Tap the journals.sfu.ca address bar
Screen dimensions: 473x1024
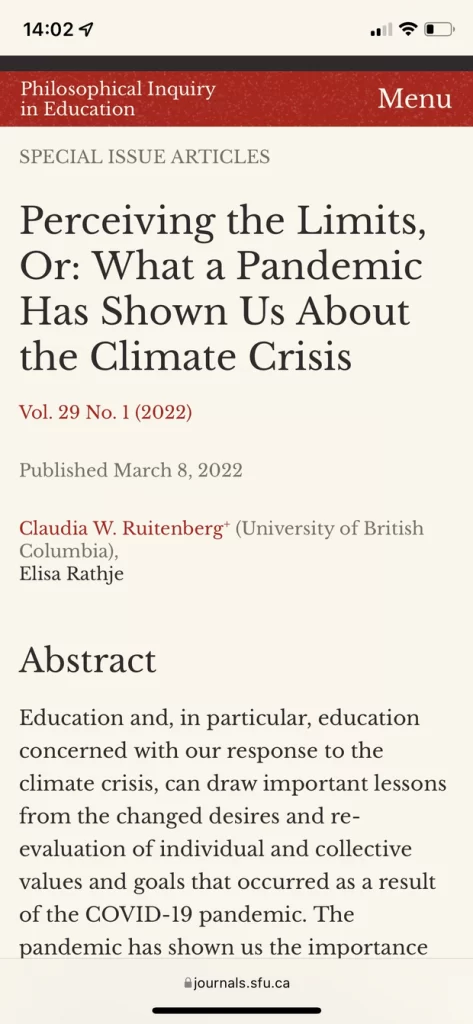[236, 983]
